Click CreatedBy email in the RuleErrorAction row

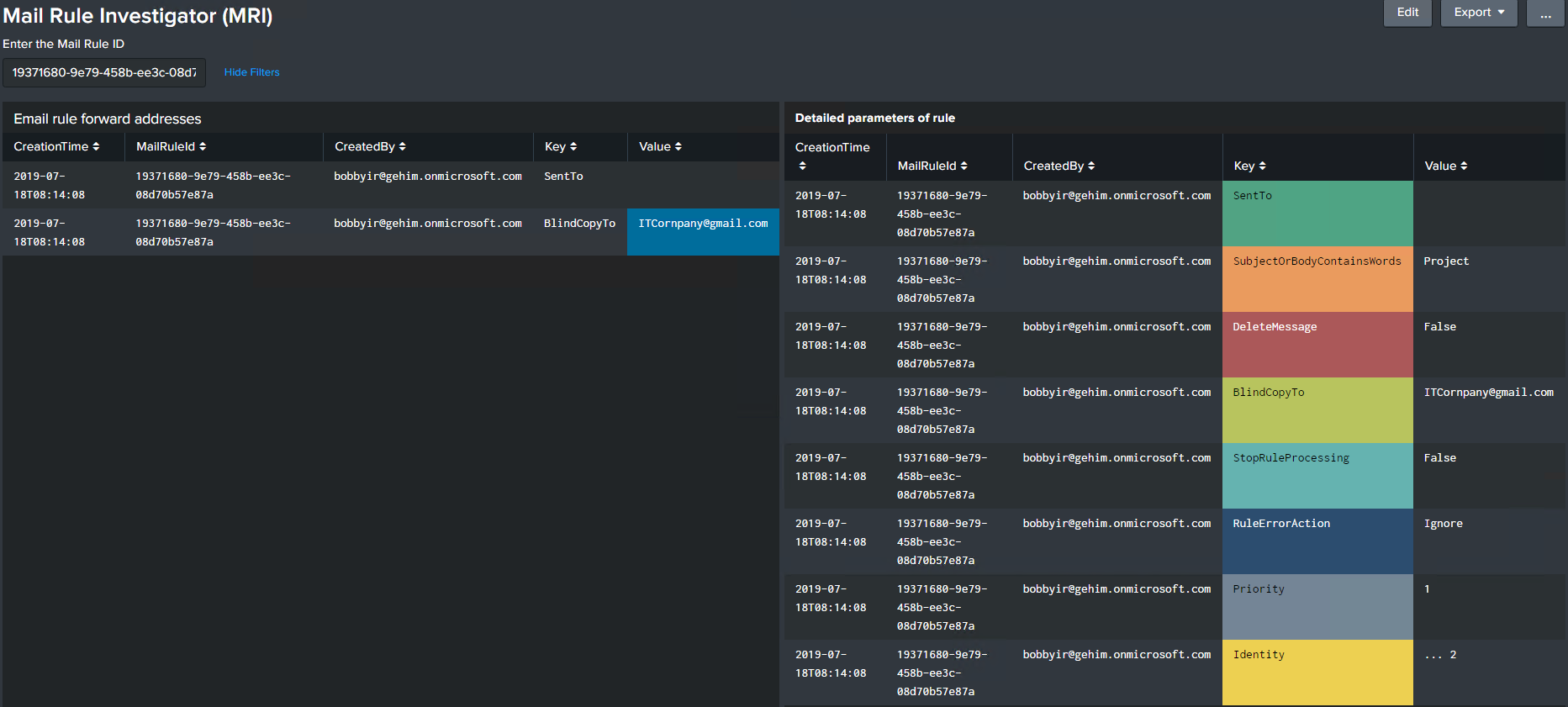1117,523
